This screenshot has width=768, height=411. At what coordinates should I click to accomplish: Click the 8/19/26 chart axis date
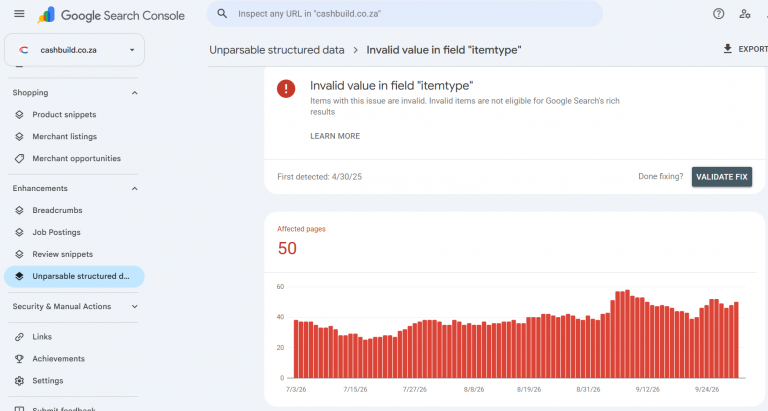pos(529,389)
